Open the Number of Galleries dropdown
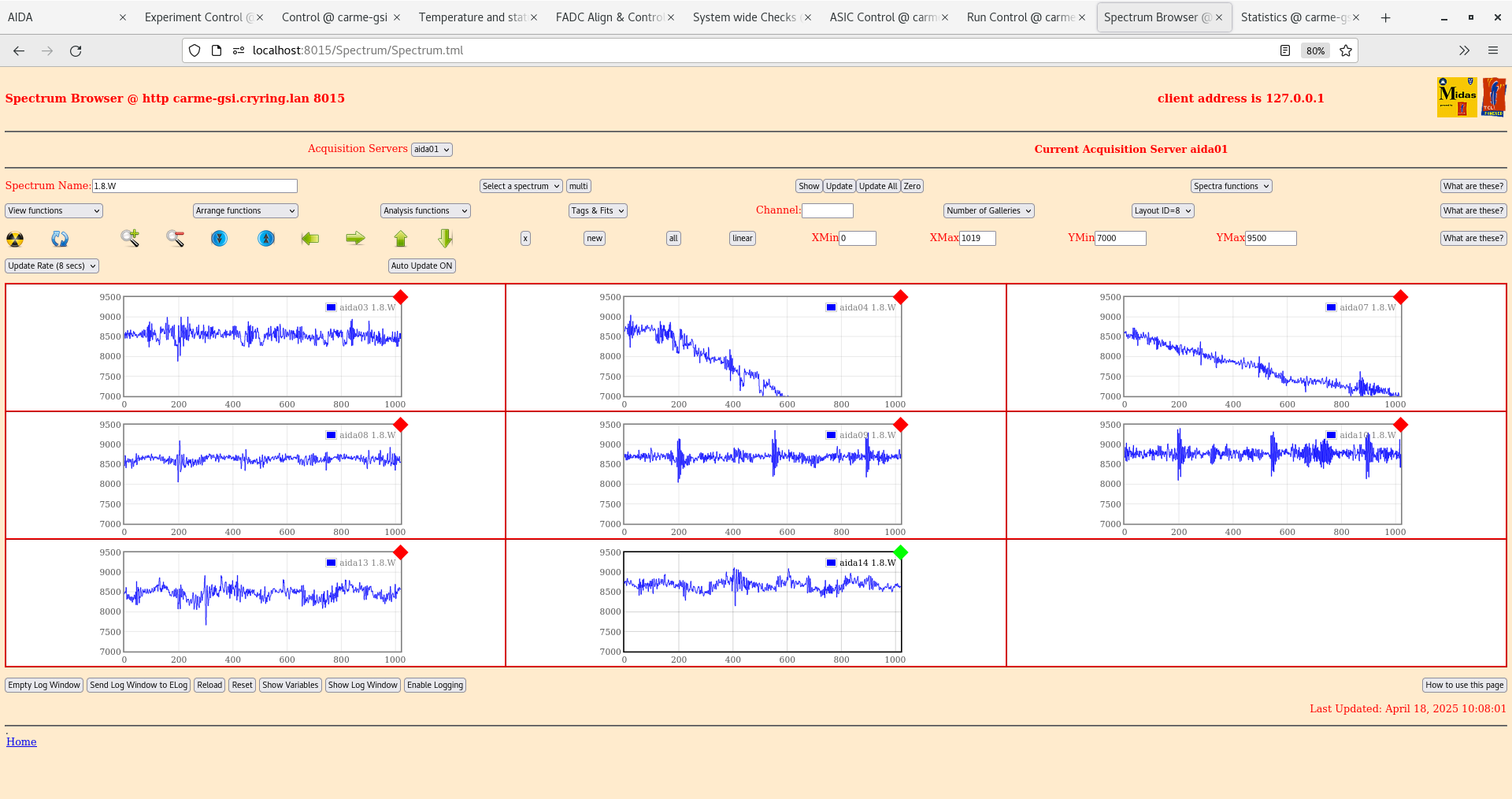This screenshot has width=1512, height=799. point(988,210)
